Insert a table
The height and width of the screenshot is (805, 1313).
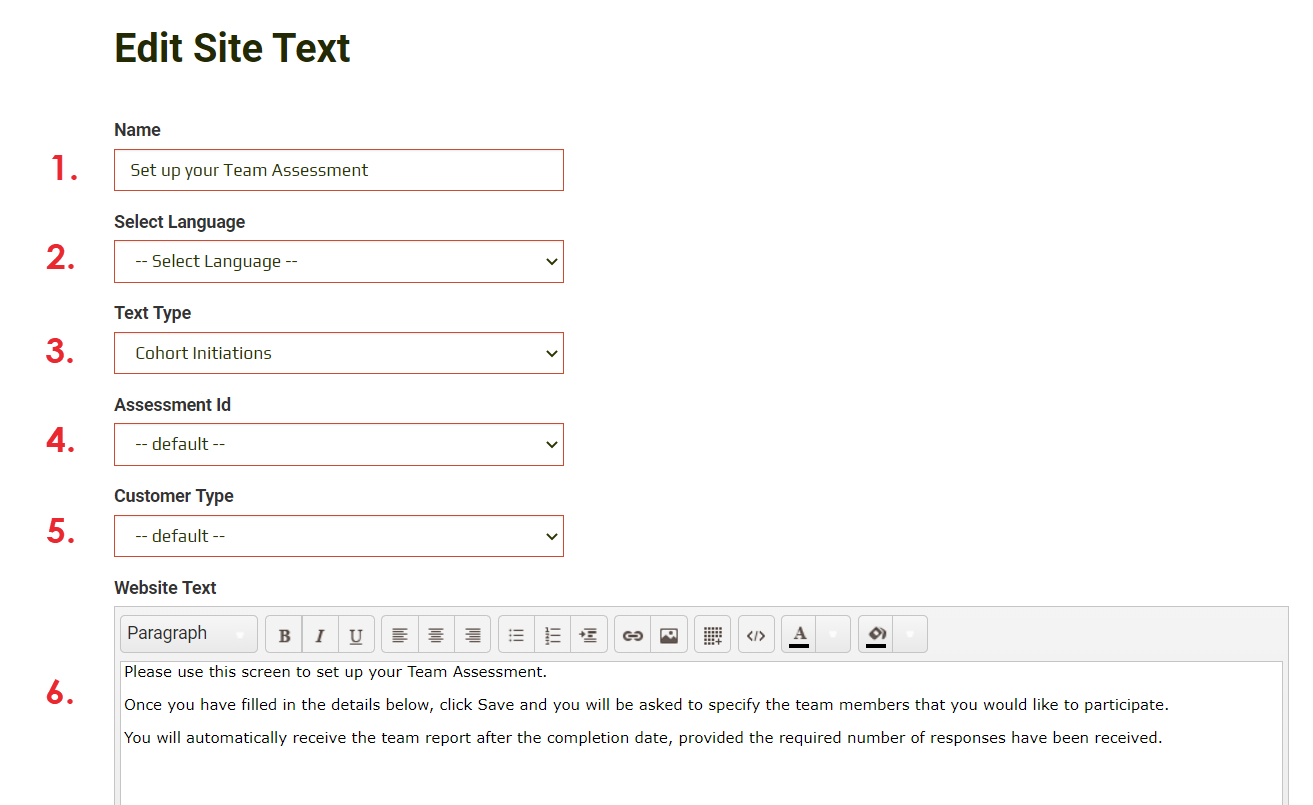(713, 635)
